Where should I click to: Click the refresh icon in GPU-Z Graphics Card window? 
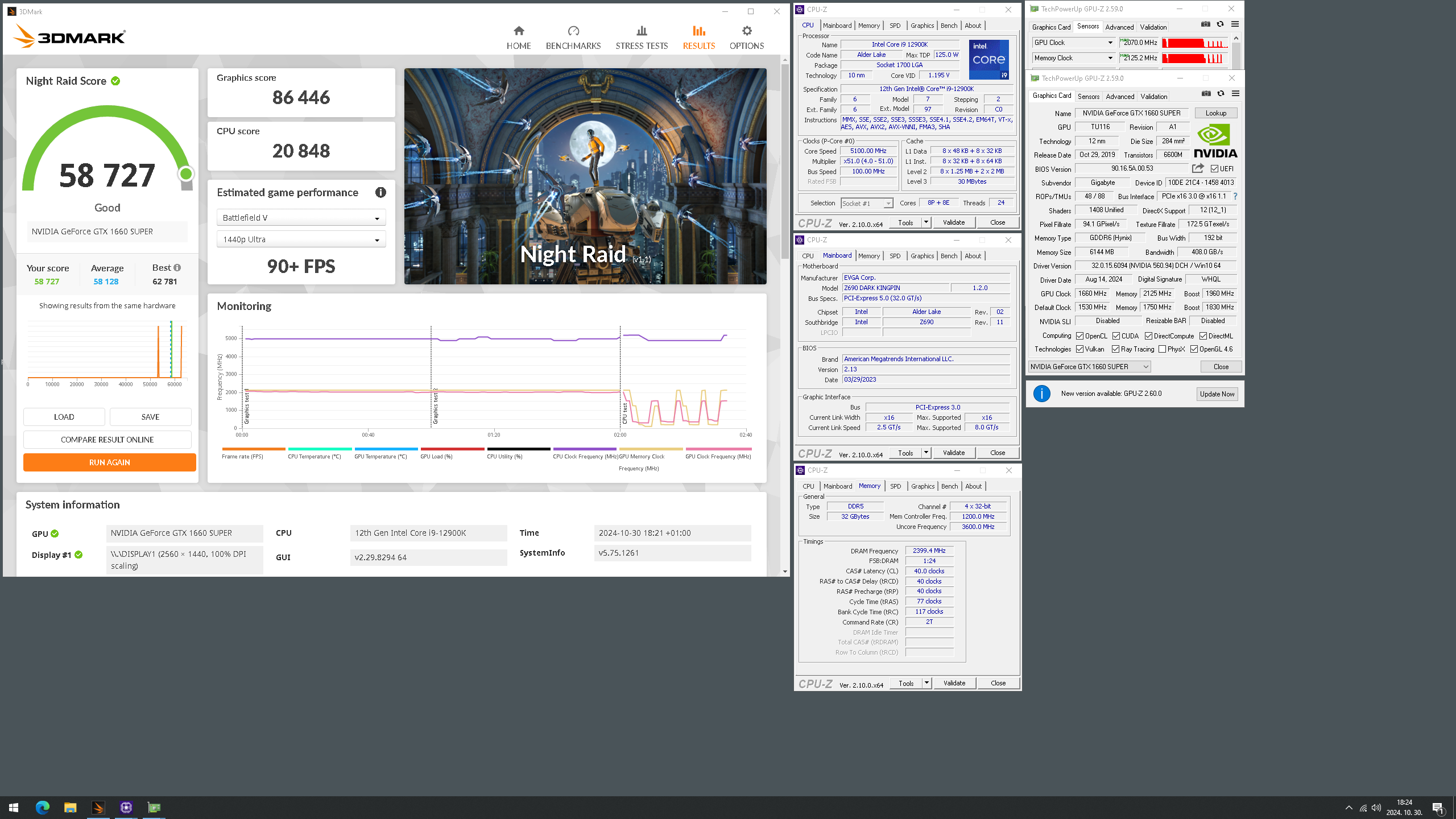pyautogui.click(x=1221, y=94)
